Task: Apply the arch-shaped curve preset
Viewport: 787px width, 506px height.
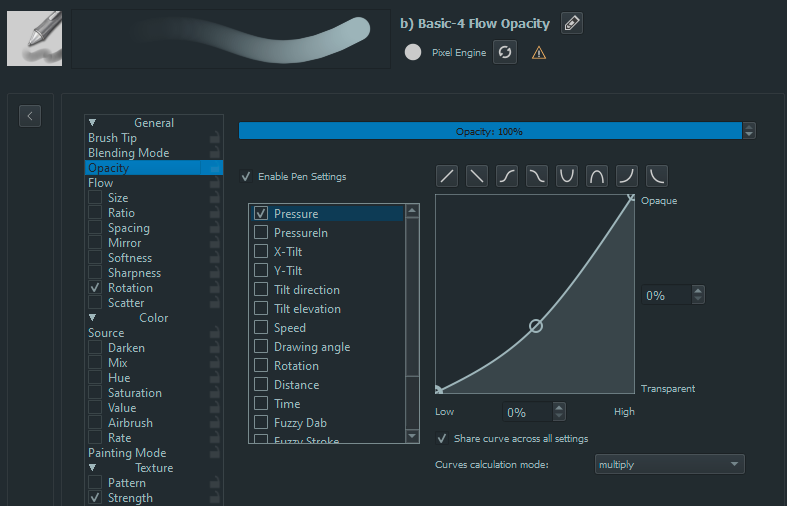Action: pos(597,176)
